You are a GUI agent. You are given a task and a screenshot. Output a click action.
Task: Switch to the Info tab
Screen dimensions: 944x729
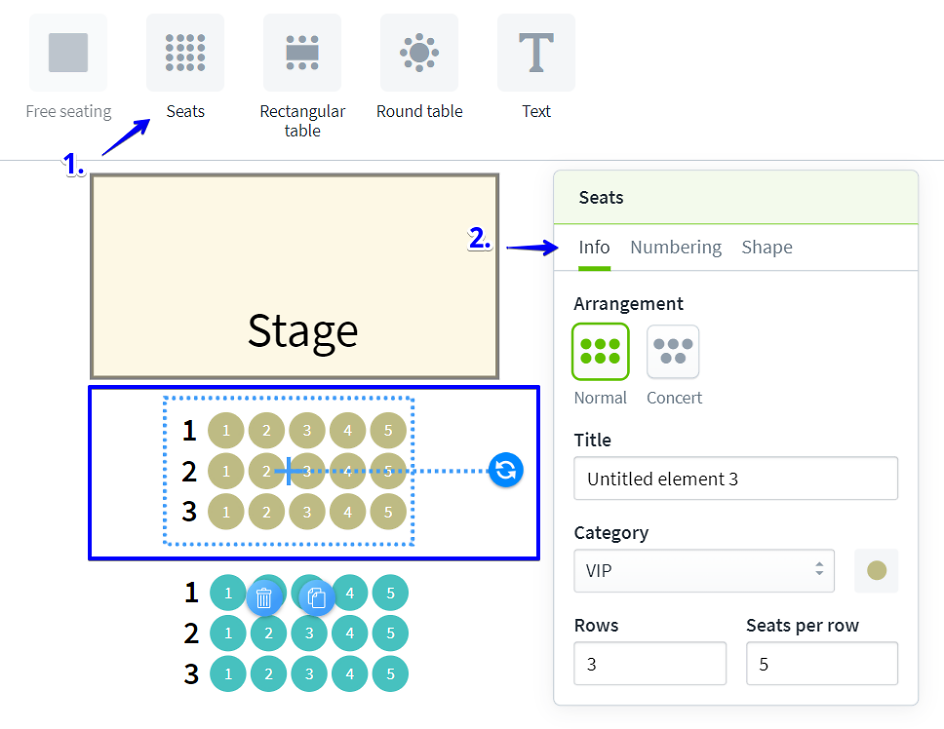coord(594,247)
